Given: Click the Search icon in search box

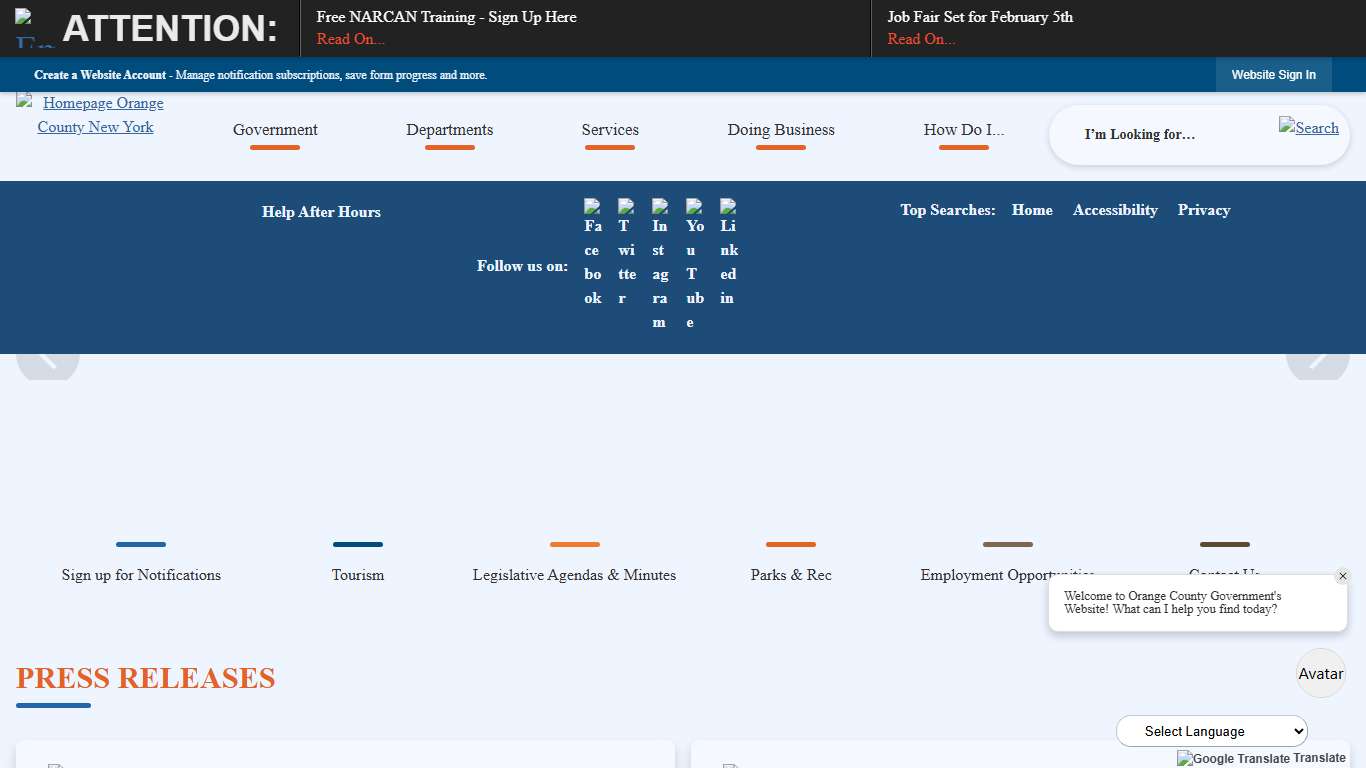Looking at the screenshot, I should click(x=1308, y=127).
